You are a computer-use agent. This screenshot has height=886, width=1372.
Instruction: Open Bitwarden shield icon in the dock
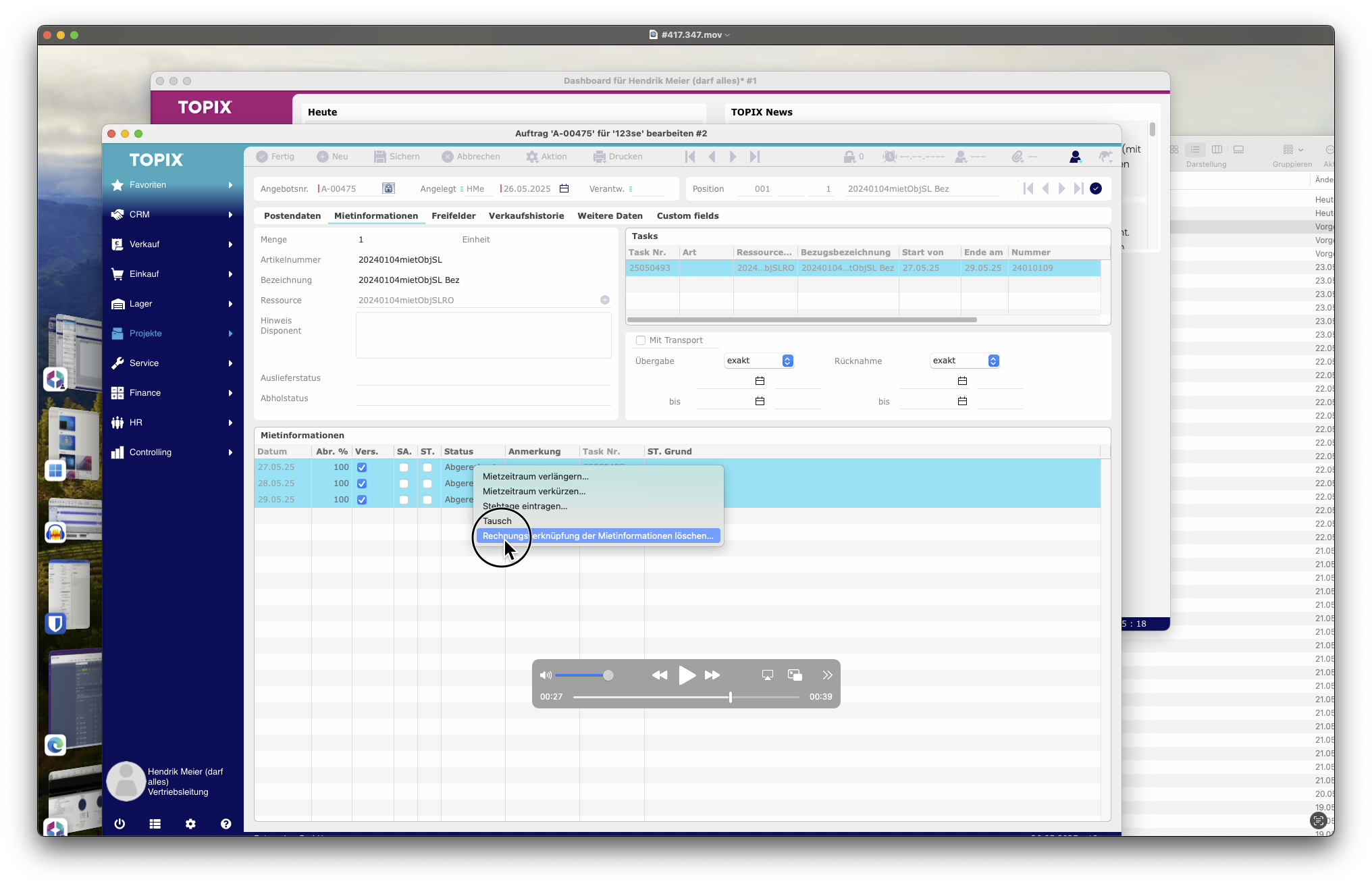tap(55, 623)
